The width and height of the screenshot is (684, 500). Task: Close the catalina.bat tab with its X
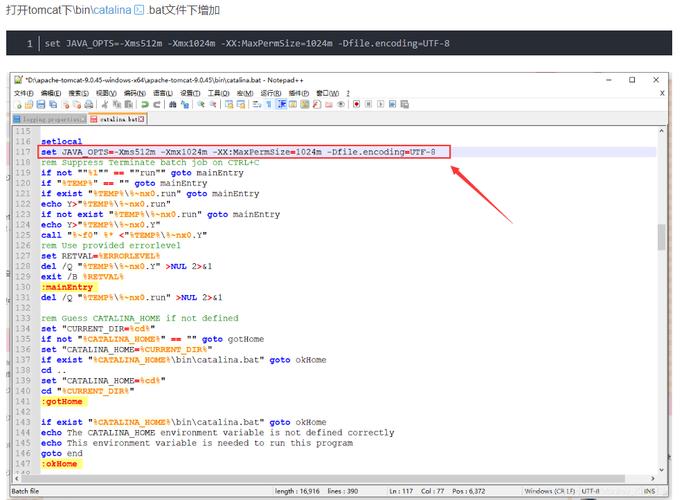coord(140,118)
